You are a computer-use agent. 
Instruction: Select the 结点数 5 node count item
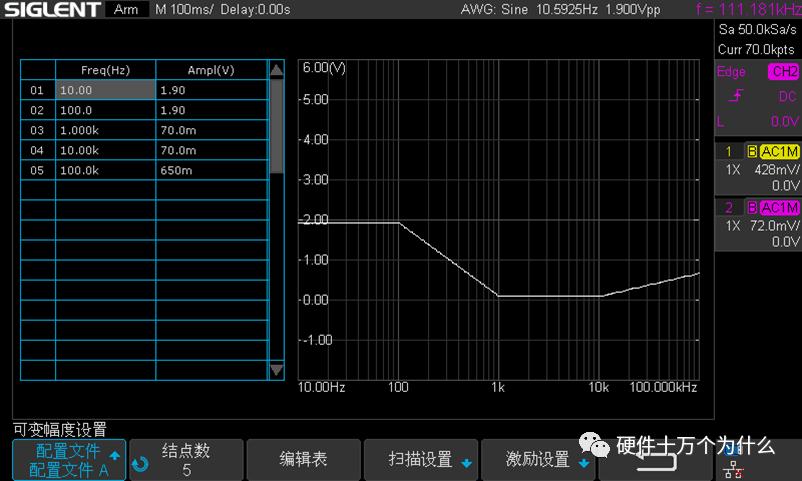click(x=186, y=460)
